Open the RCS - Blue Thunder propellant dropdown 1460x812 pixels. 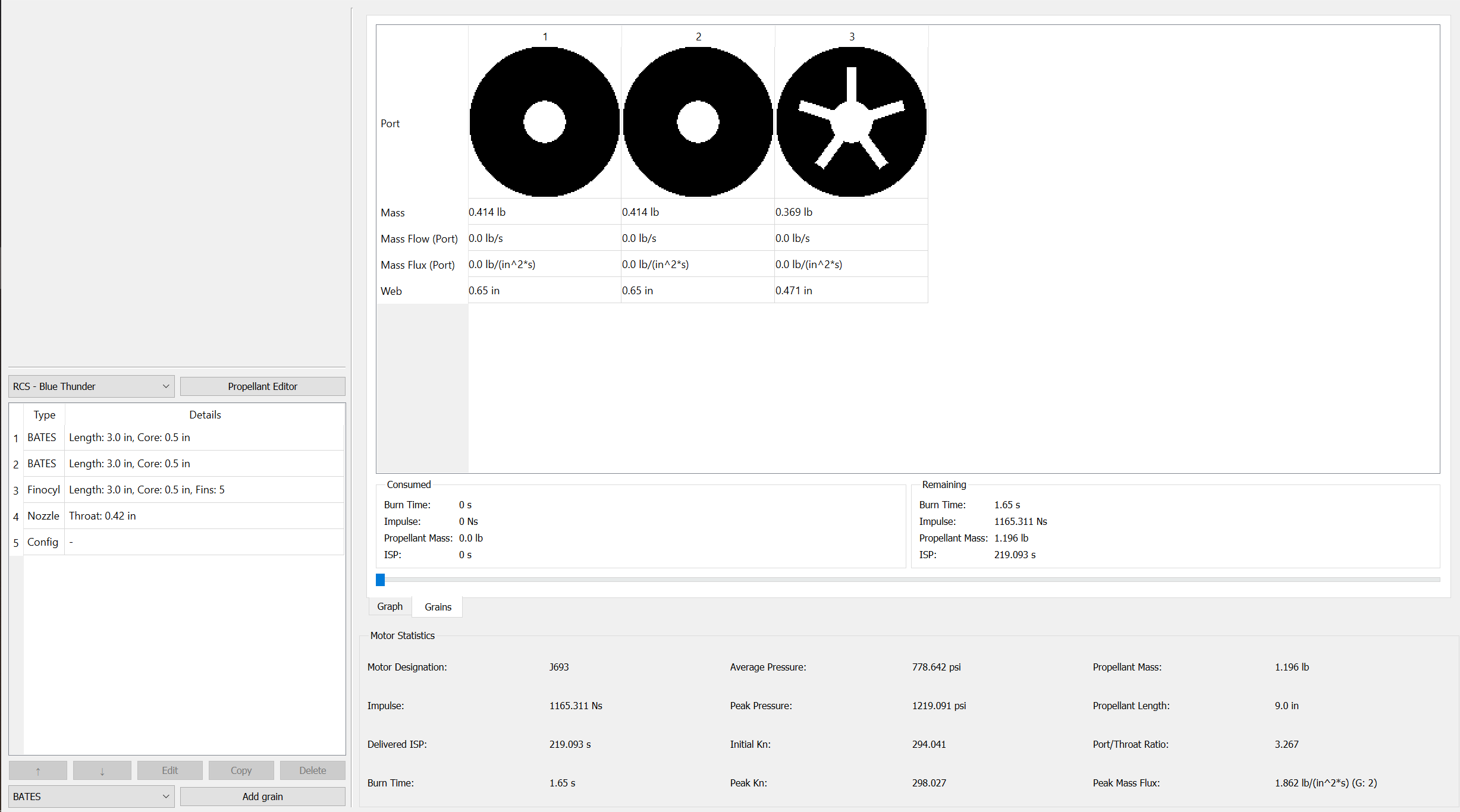(x=91, y=386)
